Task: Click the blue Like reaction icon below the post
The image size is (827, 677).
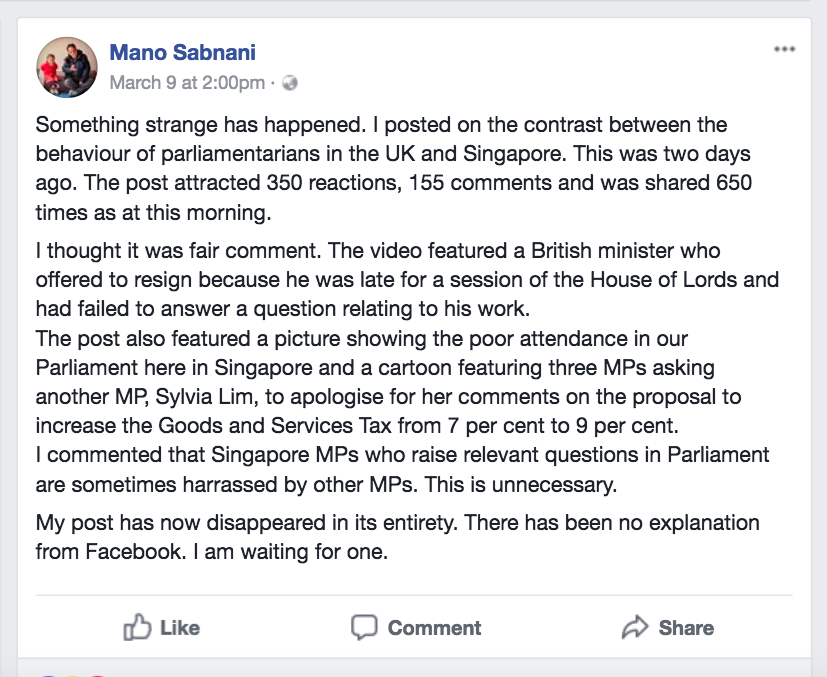Action: (49, 675)
